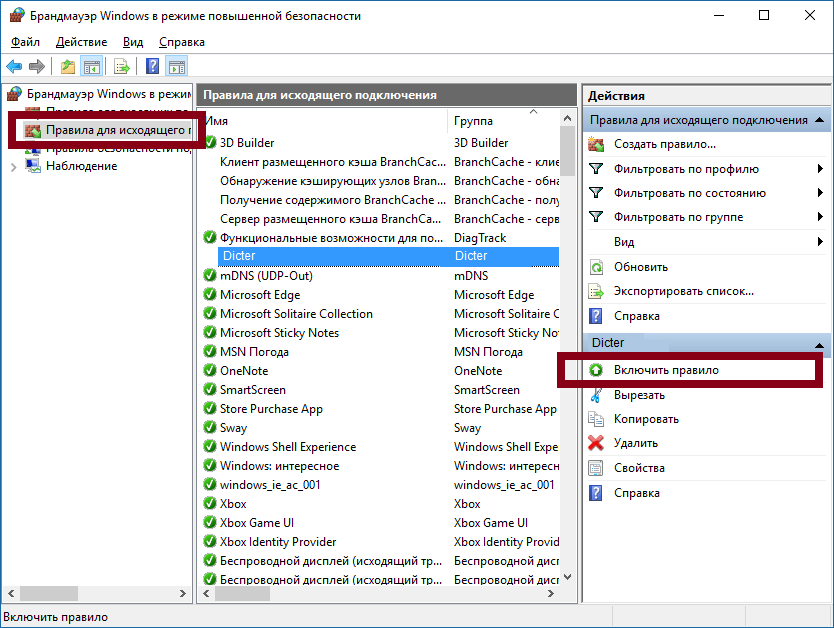This screenshot has width=834, height=628.
Task: Toggle the console tree with the toolbar button
Action: pos(91,67)
